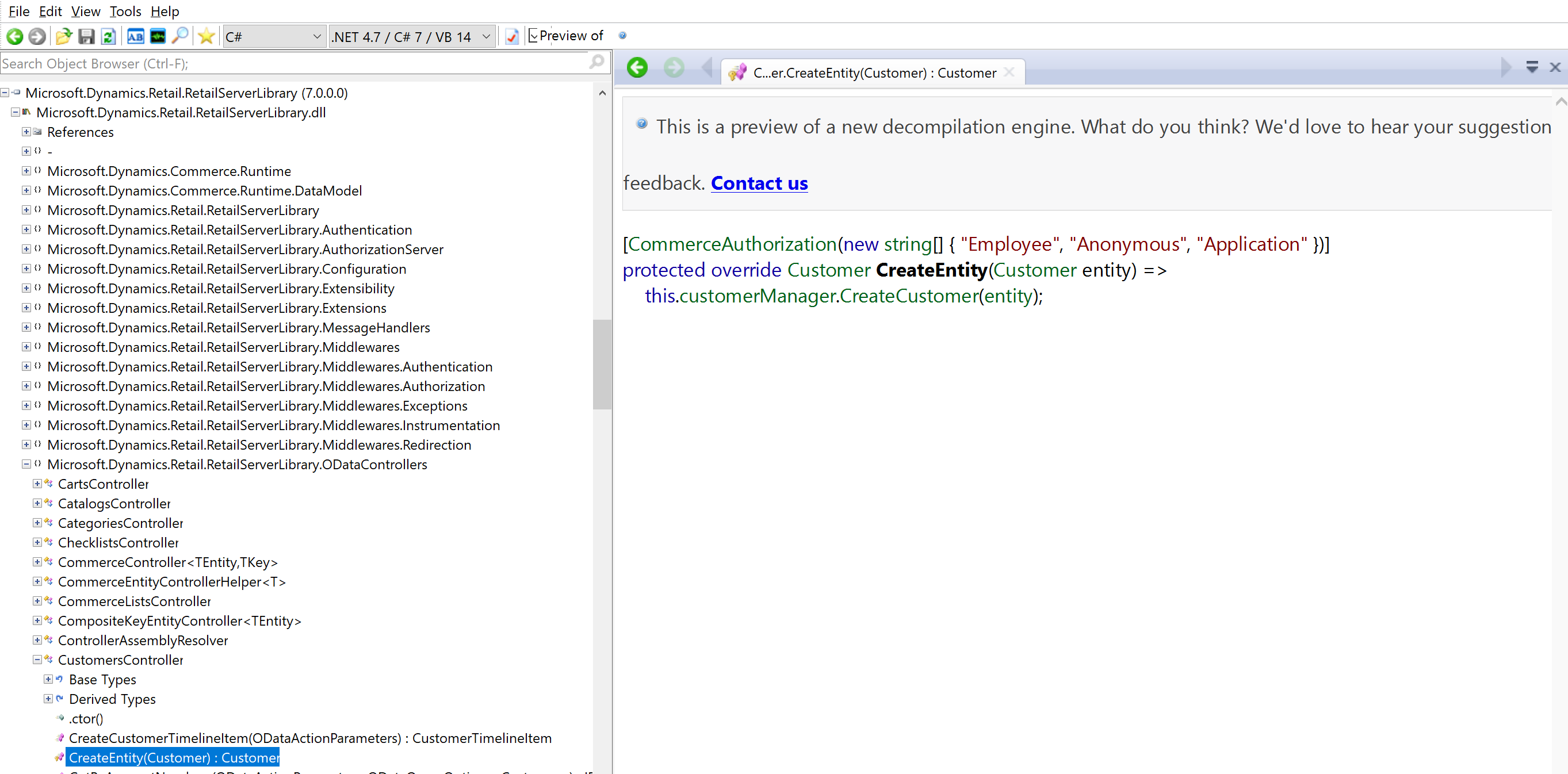1568x774 pixels.
Task: Open the View menu
Action: tap(85, 11)
